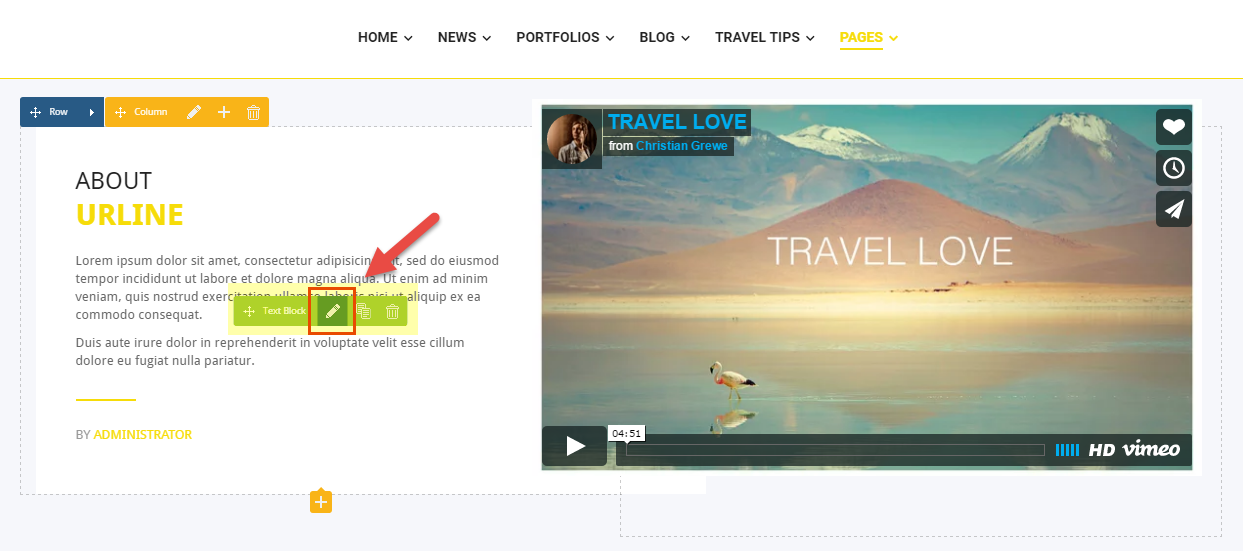Screen dimensions: 1243x551
Task: Edit the Text Block with pencil icon
Action: point(332,311)
